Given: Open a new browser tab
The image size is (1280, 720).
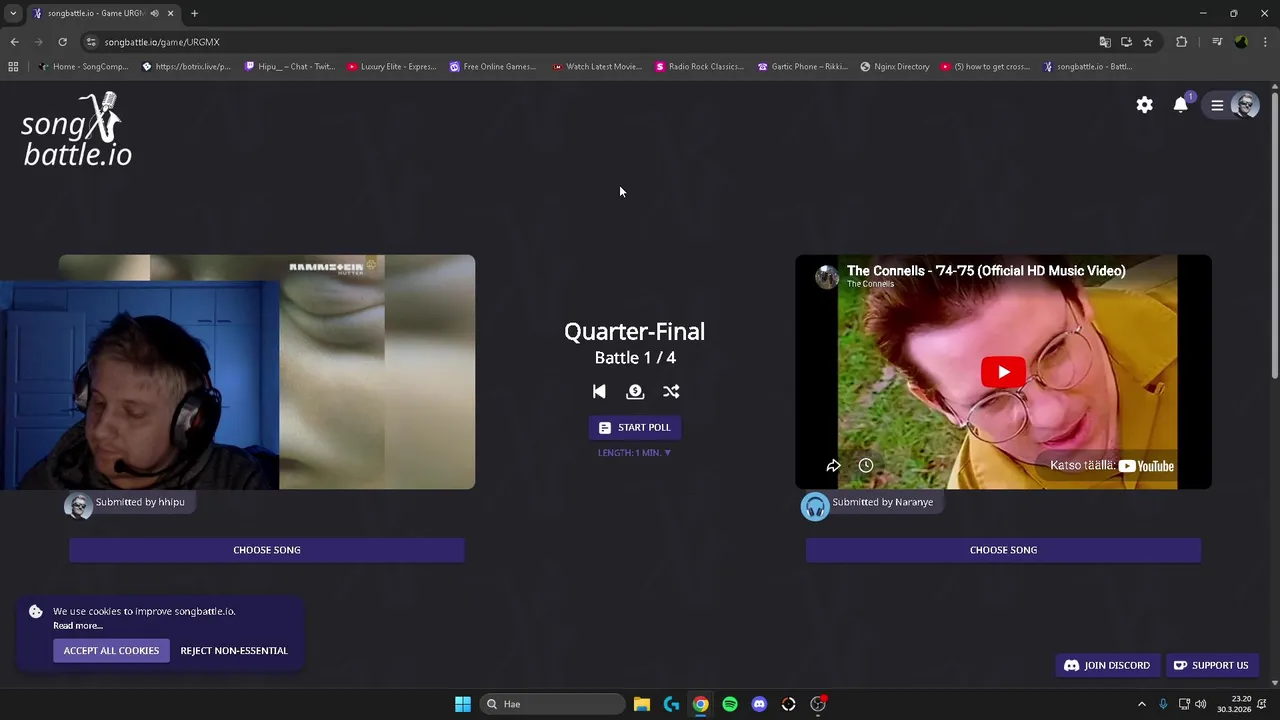Looking at the screenshot, I should (194, 13).
